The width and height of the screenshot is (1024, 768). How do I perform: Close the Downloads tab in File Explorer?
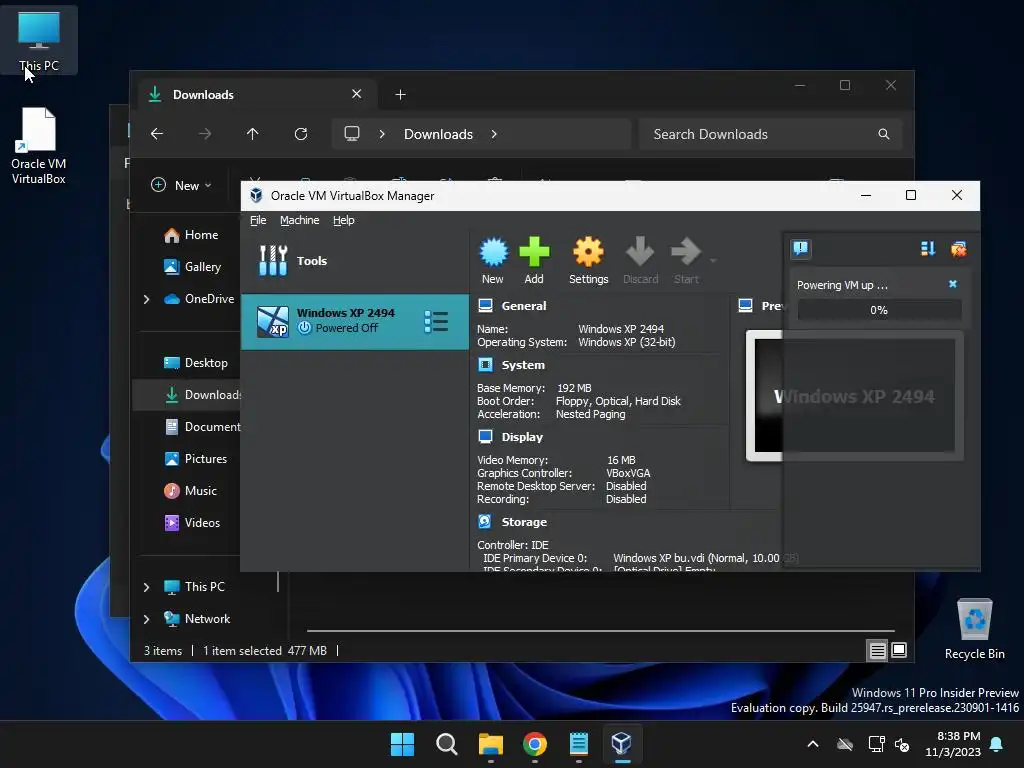(x=357, y=94)
